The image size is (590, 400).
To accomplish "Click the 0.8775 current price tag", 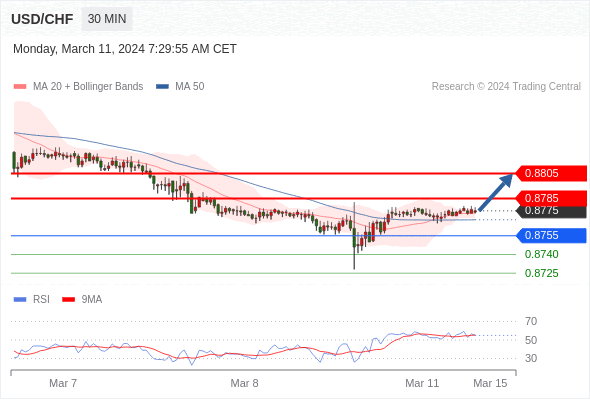I will (551, 211).
